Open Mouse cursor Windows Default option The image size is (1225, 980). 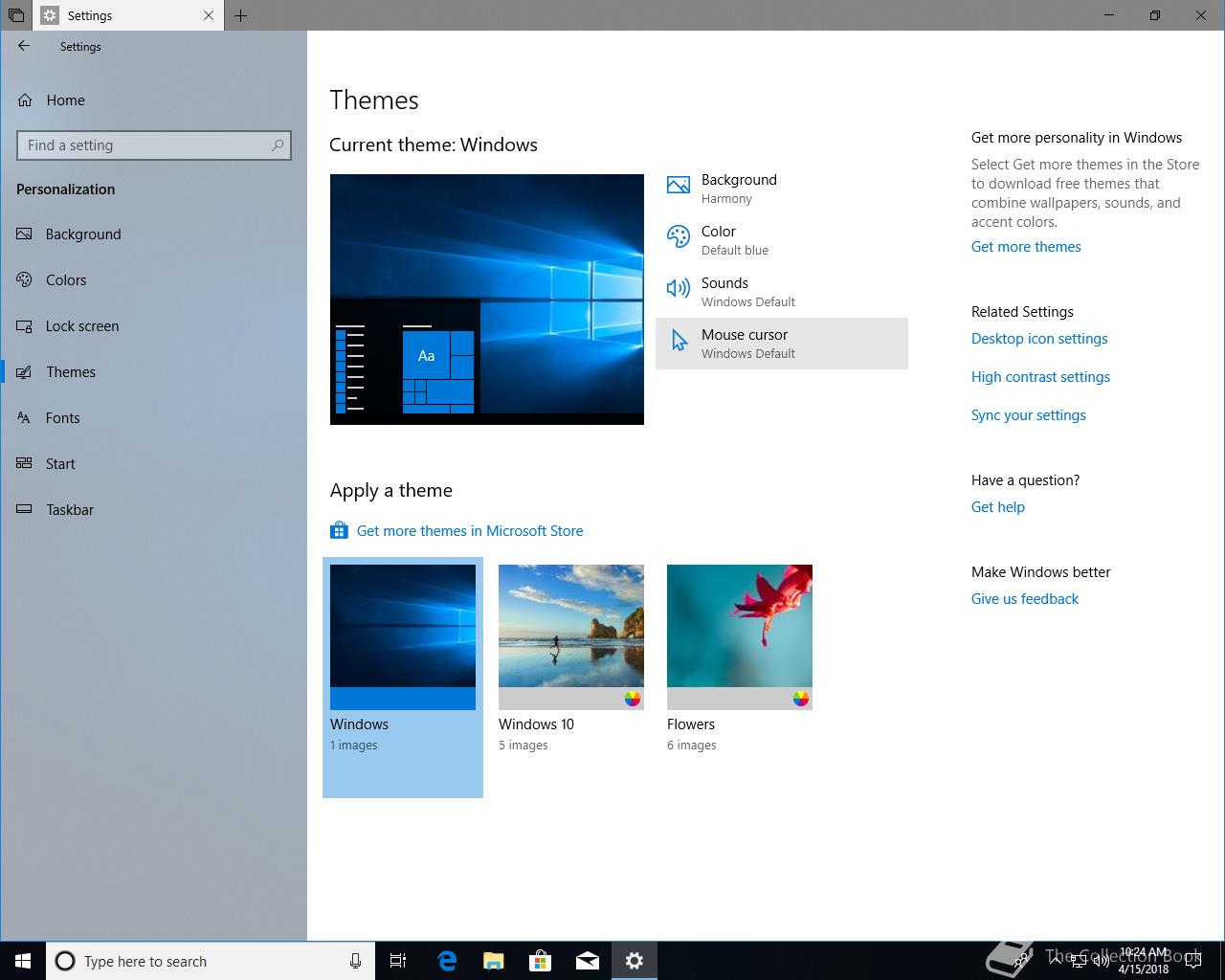click(782, 344)
